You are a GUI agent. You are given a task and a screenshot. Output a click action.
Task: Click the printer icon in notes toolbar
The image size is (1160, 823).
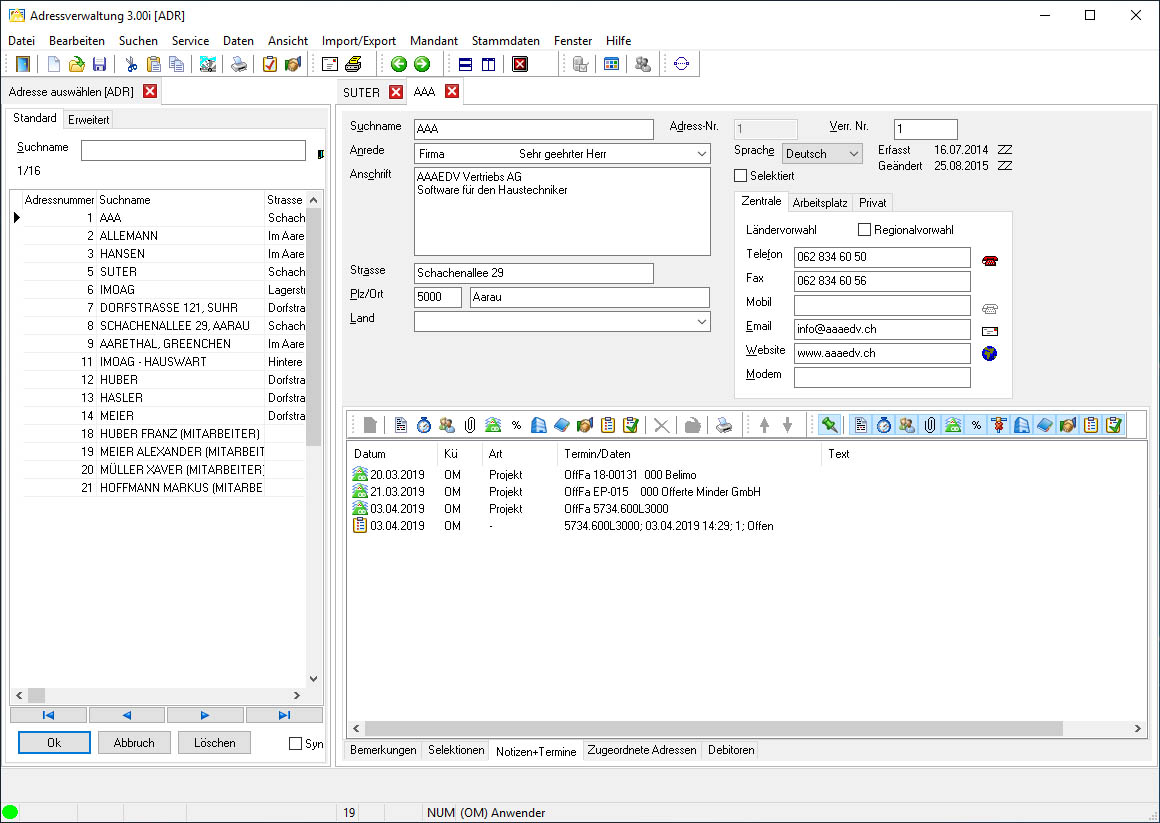click(x=724, y=425)
